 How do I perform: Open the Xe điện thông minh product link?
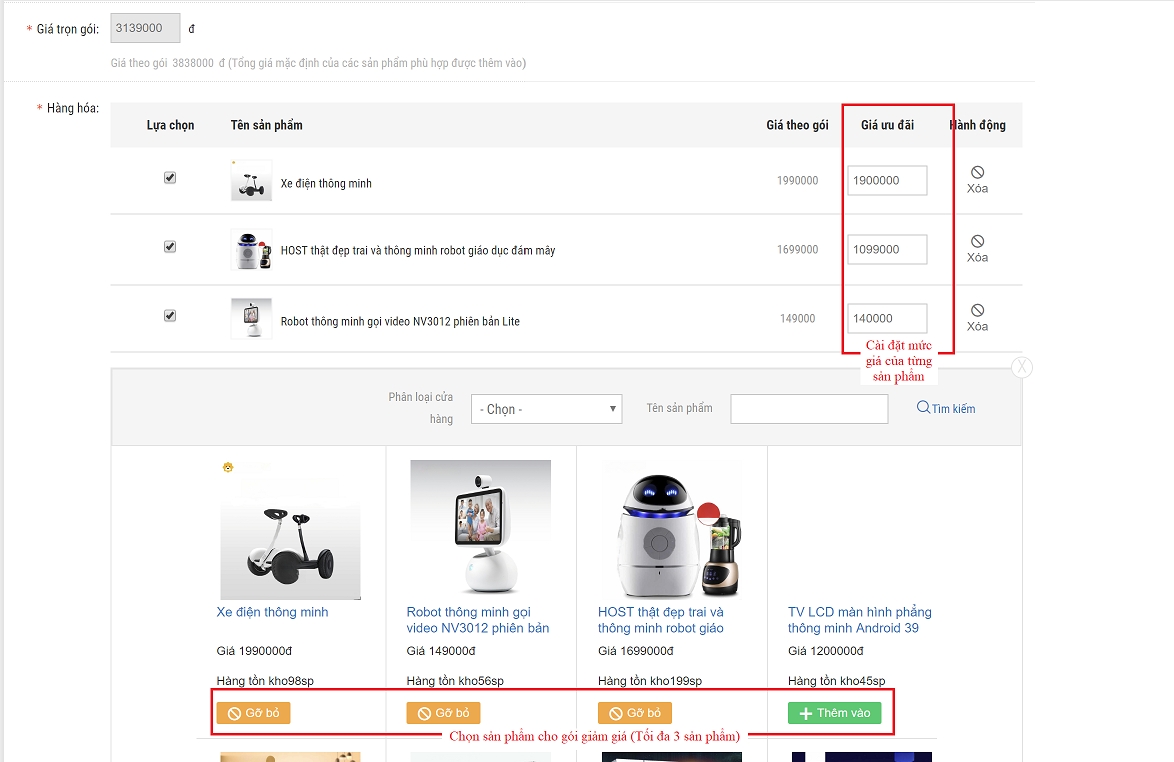click(x=272, y=612)
